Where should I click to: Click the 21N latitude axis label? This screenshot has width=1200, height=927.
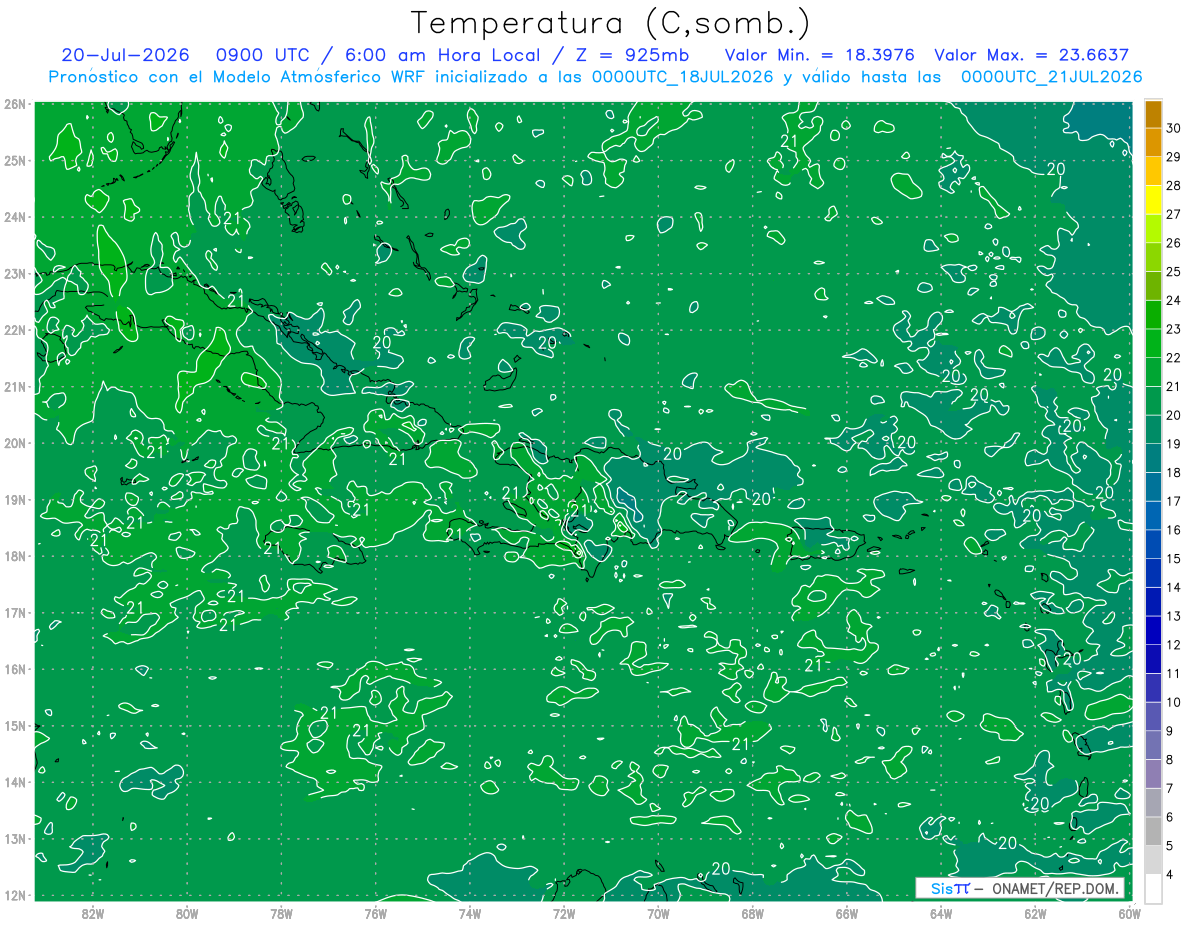[15, 386]
